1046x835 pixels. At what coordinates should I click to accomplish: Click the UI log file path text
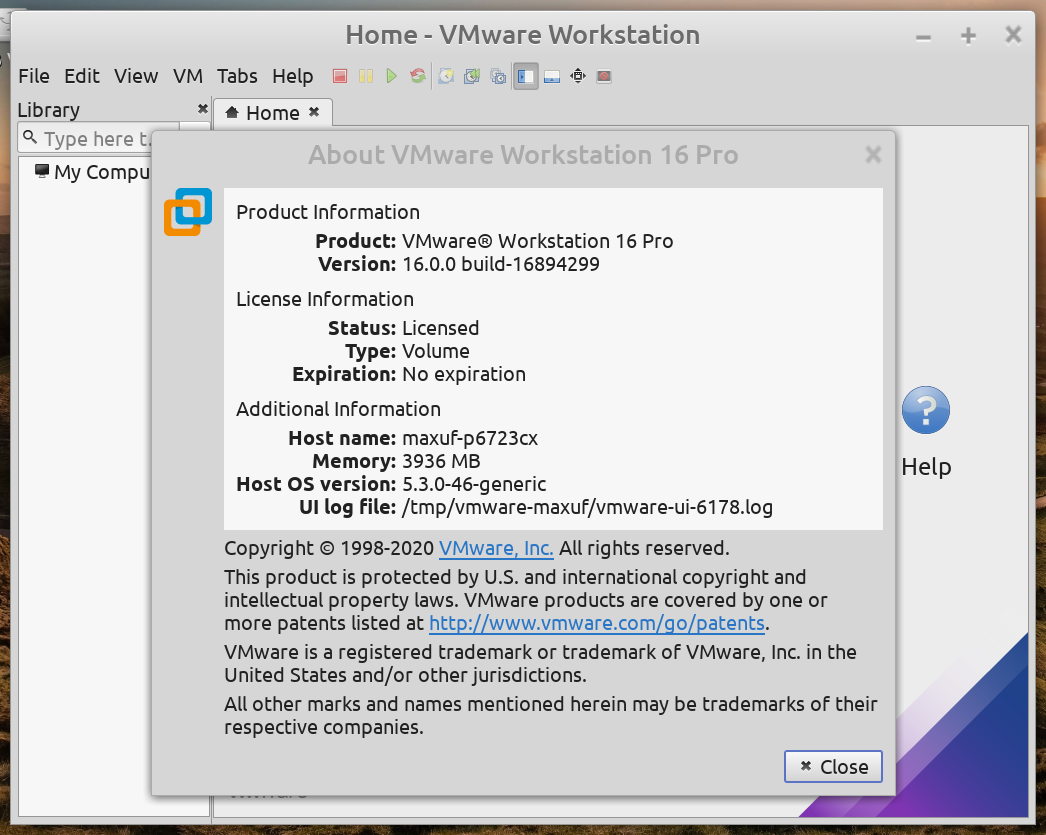(x=587, y=508)
